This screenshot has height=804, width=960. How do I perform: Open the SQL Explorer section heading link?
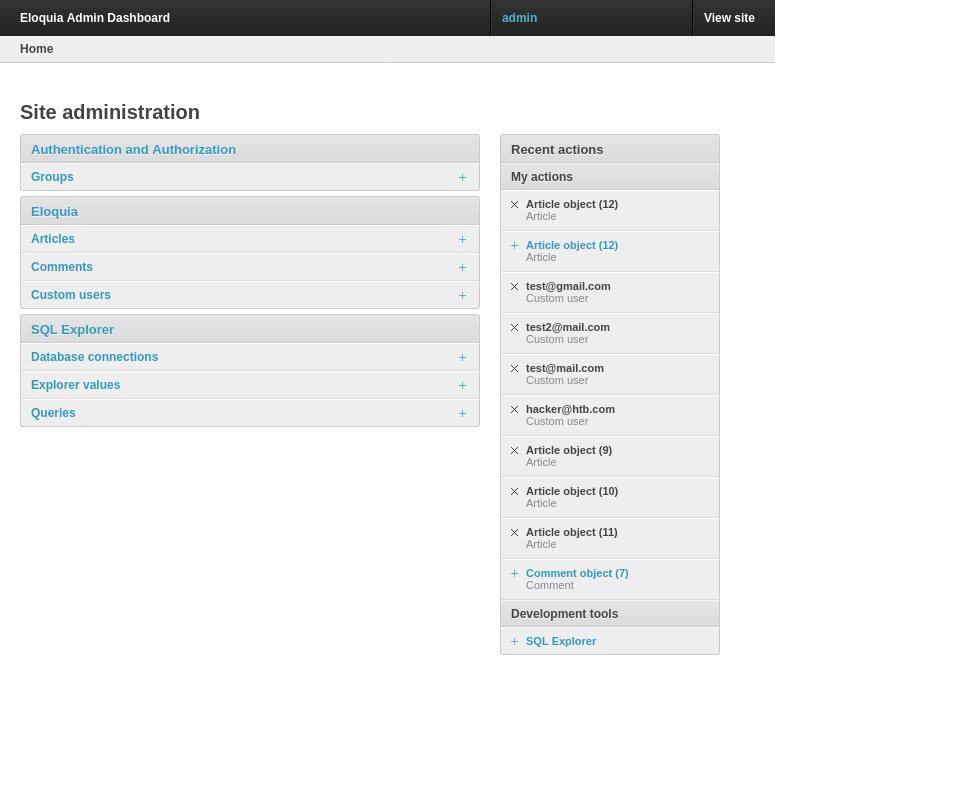pyautogui.click(x=72, y=329)
